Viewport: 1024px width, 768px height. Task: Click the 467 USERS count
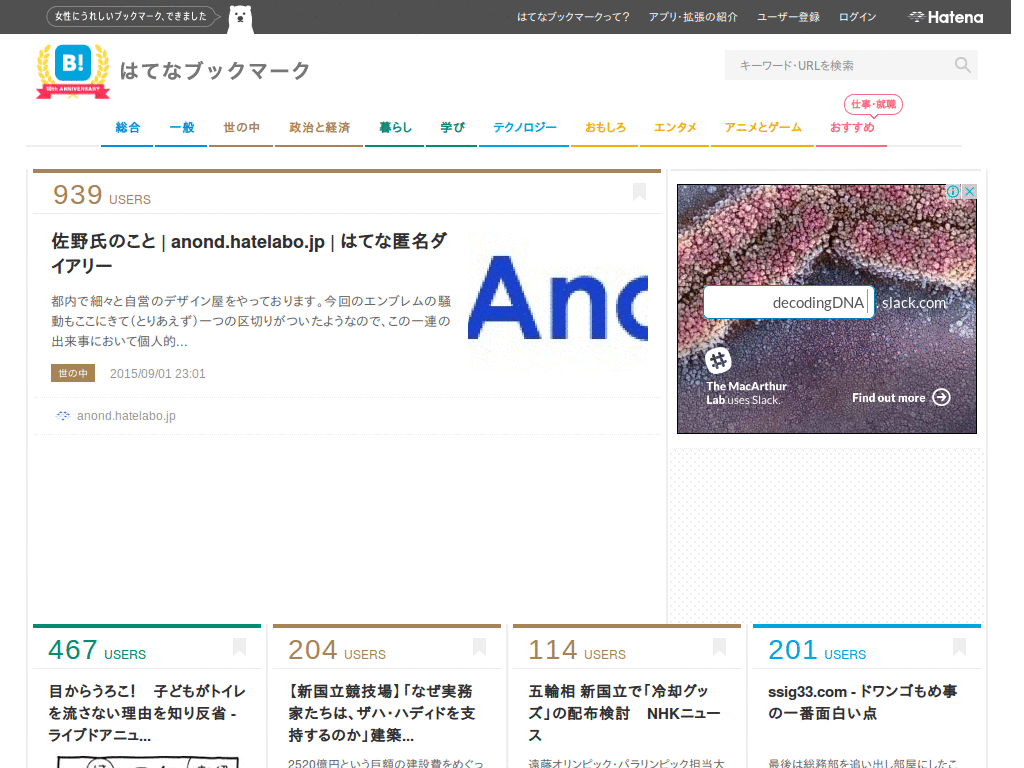click(x=97, y=650)
